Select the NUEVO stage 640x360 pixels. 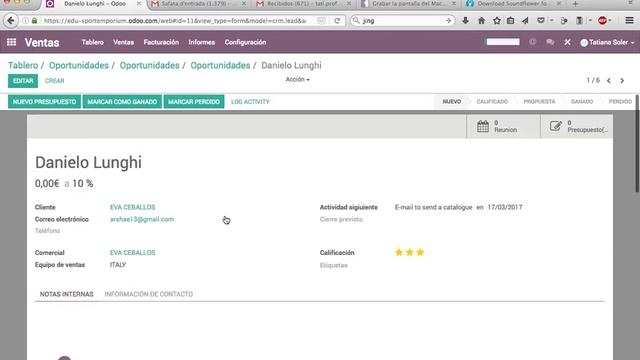[x=451, y=102]
